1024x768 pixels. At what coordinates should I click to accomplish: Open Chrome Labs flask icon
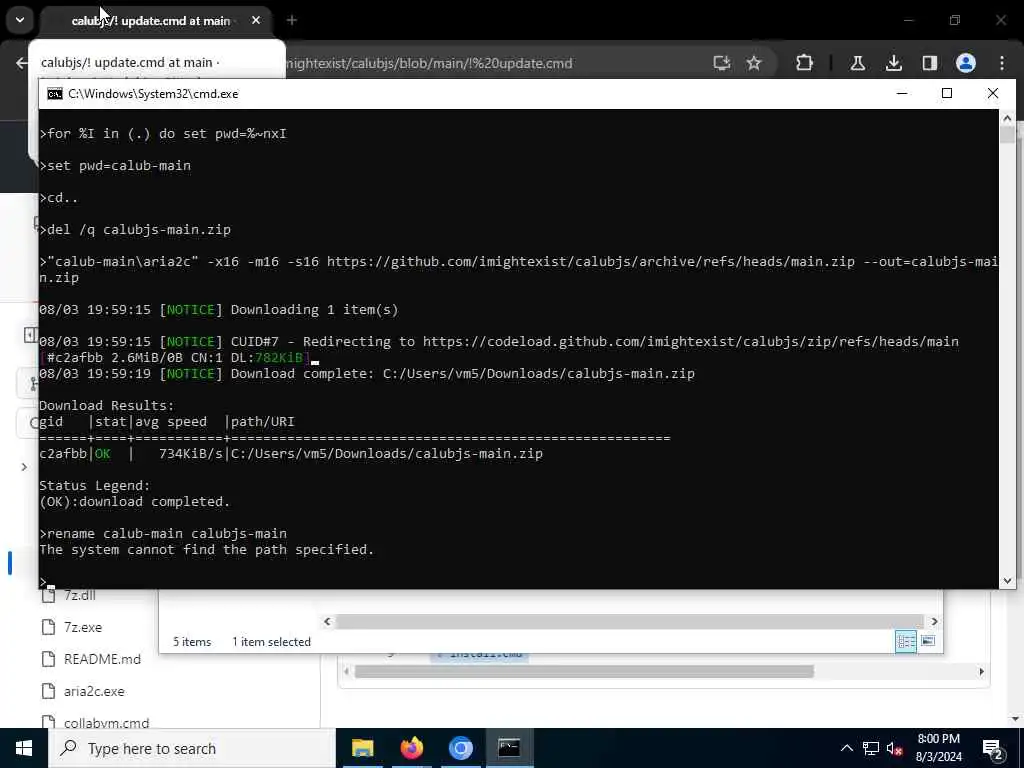tap(857, 63)
